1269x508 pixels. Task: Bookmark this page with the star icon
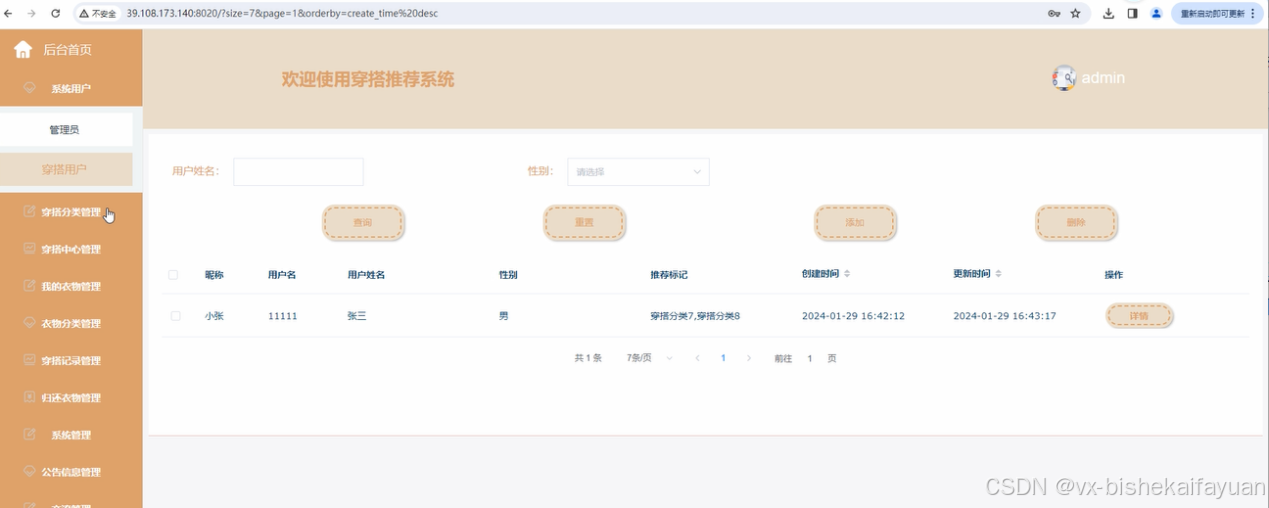1076,13
